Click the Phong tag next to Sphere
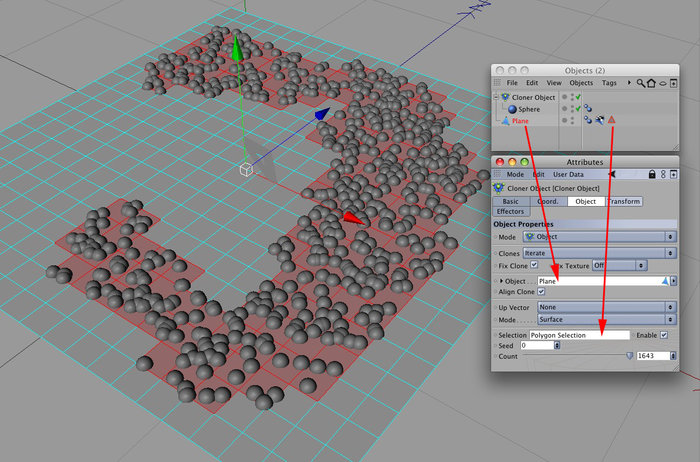 pyautogui.click(x=588, y=108)
